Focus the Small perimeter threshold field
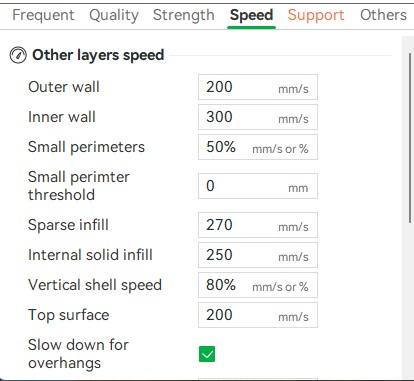Image resolution: width=414 pixels, height=381 pixels. [x=258, y=186]
